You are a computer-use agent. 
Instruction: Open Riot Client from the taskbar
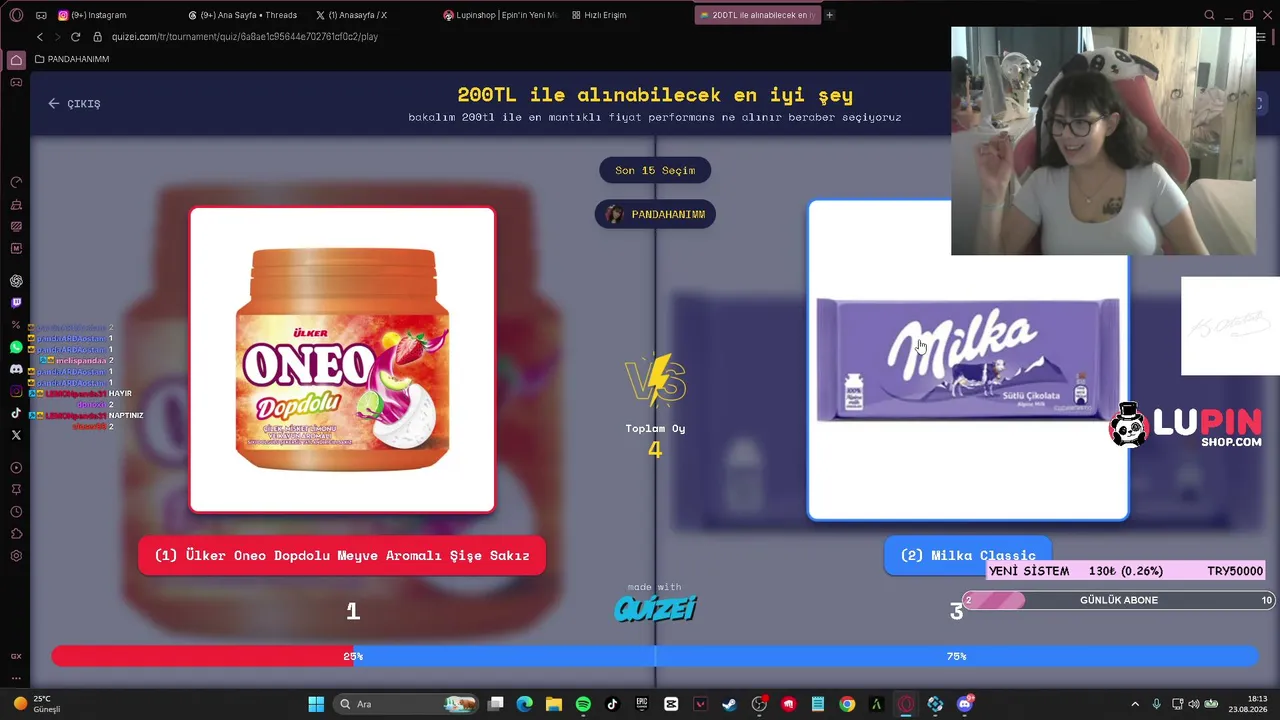coord(789,704)
